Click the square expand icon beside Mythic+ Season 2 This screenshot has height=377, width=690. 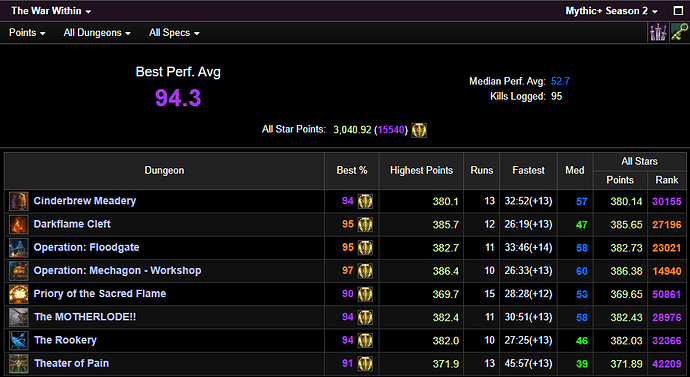678,11
